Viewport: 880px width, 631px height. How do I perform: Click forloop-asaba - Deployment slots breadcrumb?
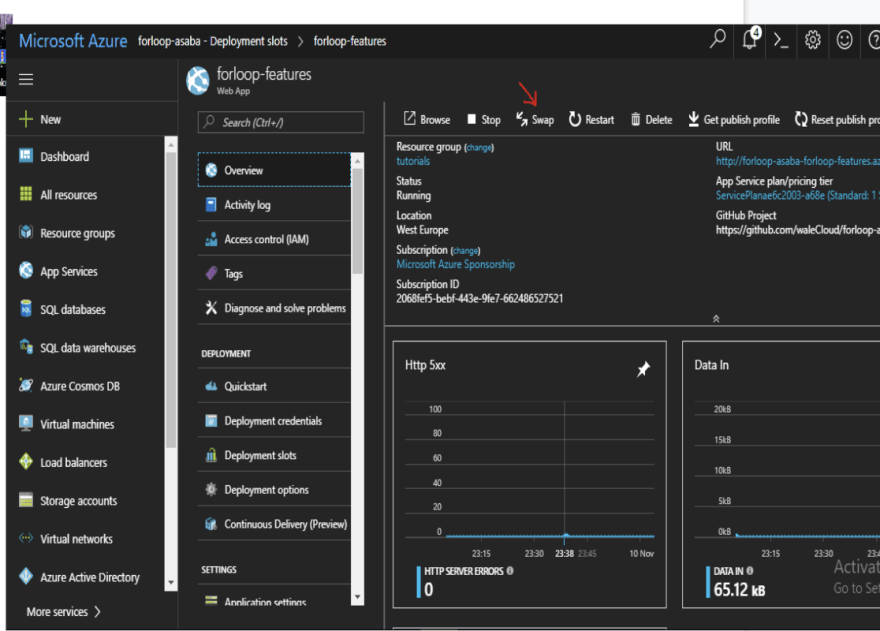[213, 41]
